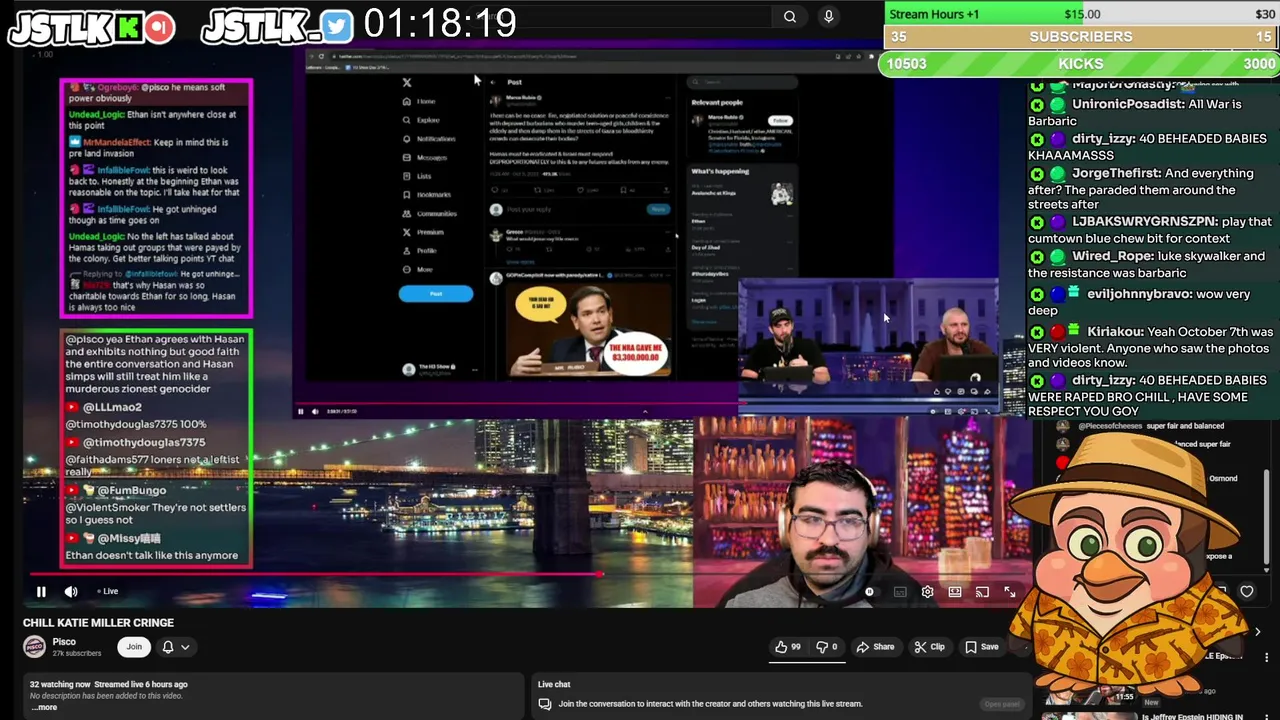Click the tweet repost icon
The height and width of the screenshot is (720, 1280).
point(537,189)
